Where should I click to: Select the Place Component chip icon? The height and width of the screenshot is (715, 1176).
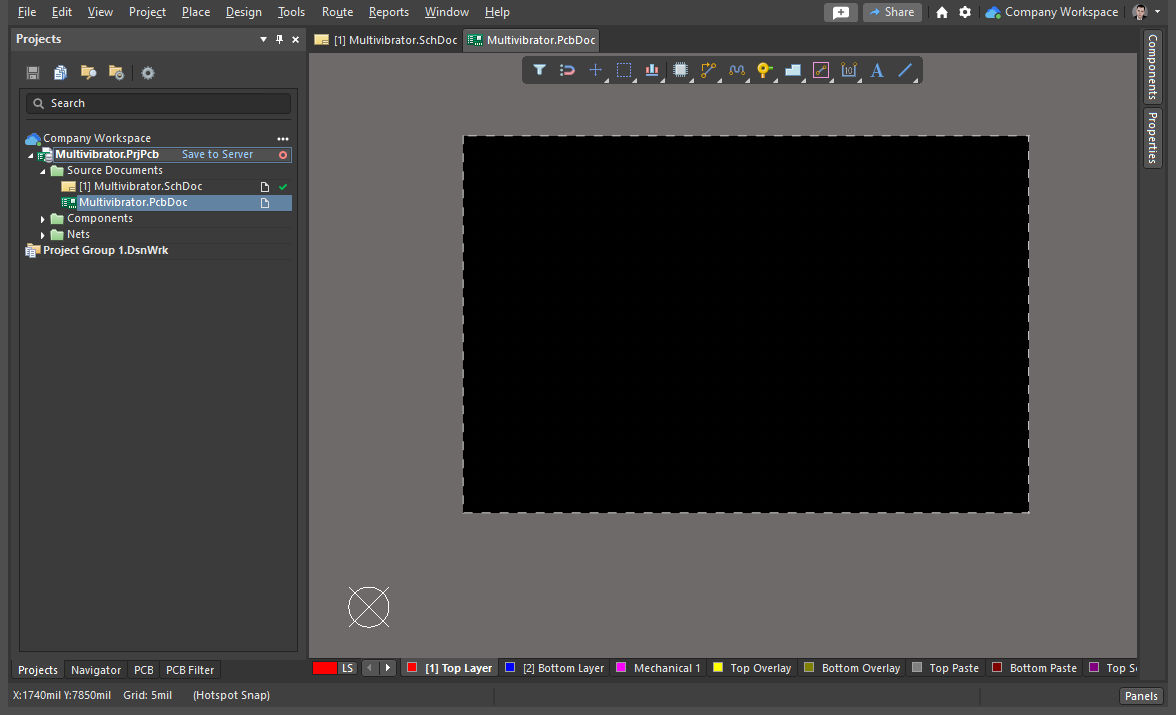[x=680, y=70]
